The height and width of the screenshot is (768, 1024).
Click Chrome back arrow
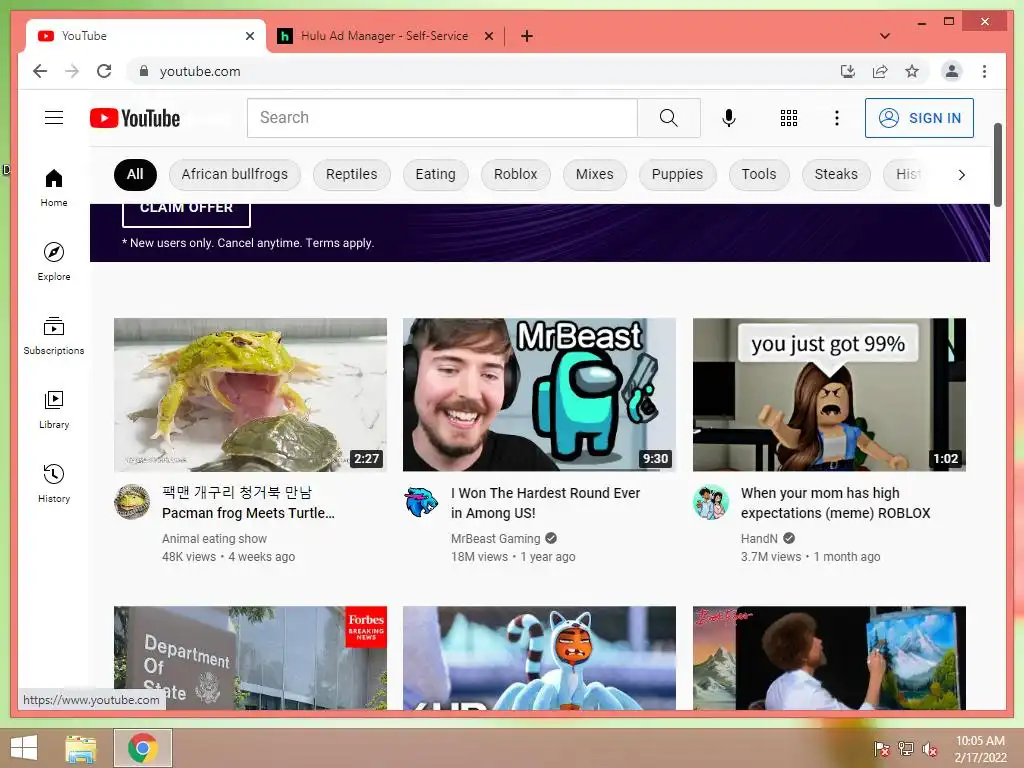click(40, 71)
